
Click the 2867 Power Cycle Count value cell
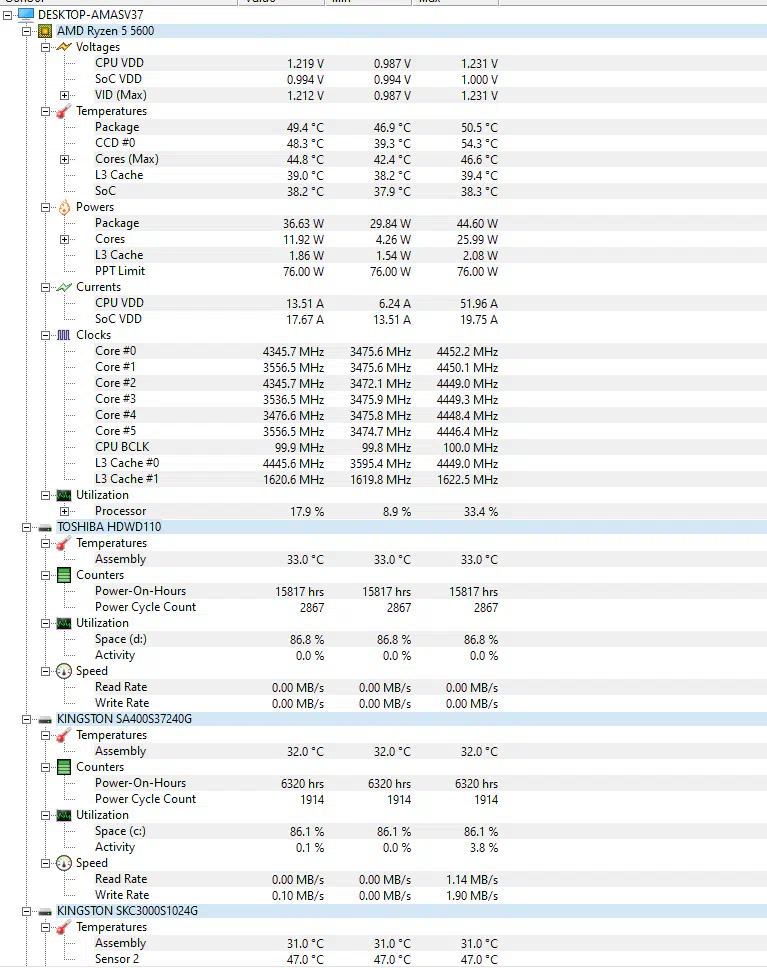312,607
